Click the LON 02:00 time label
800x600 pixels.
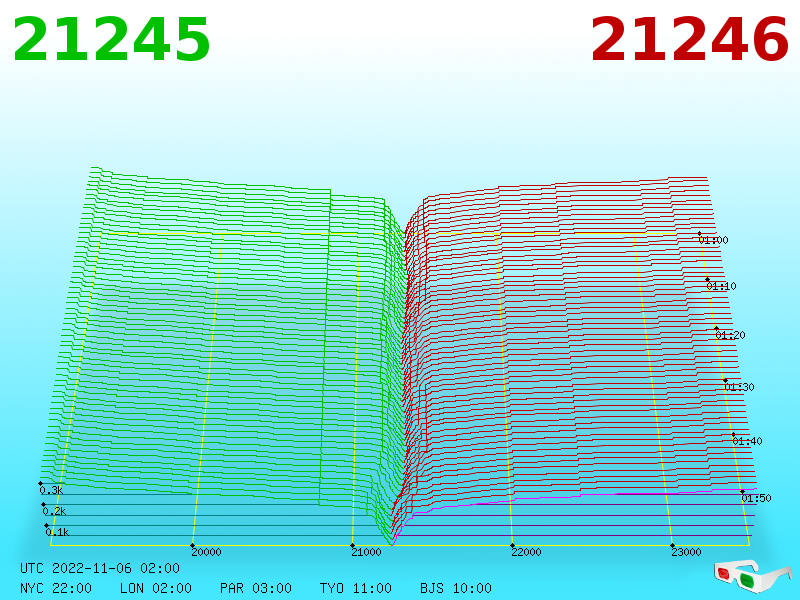pos(156,588)
